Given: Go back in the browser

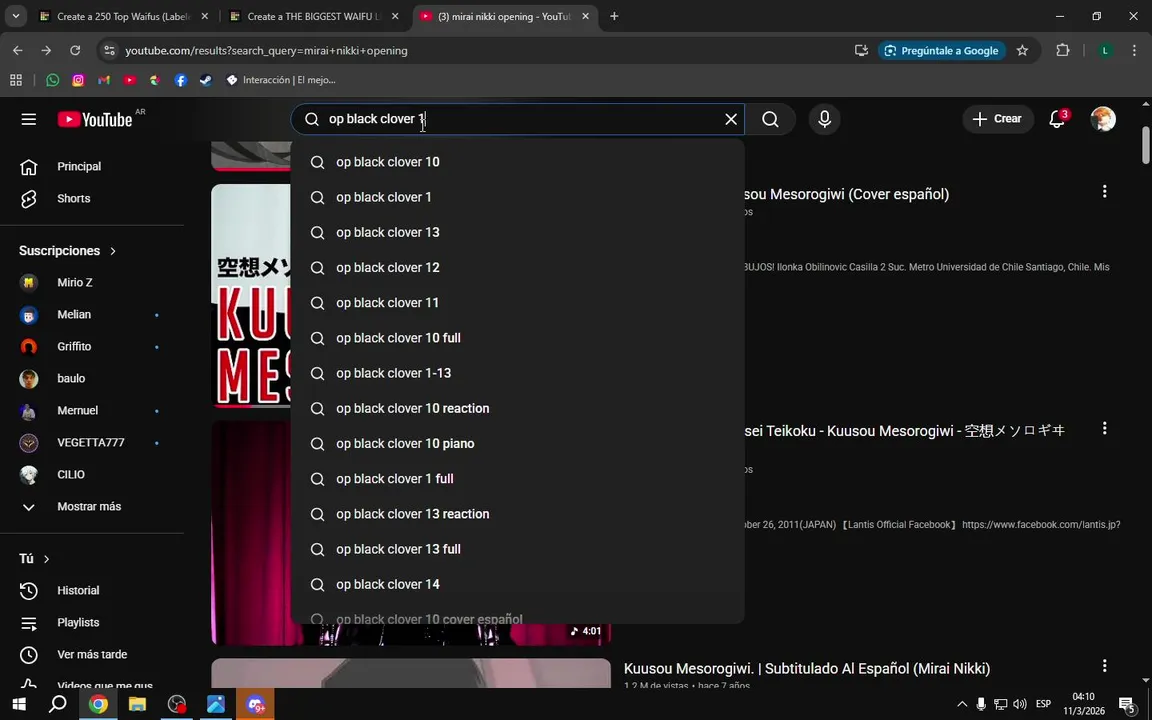Looking at the screenshot, I should (x=18, y=51).
